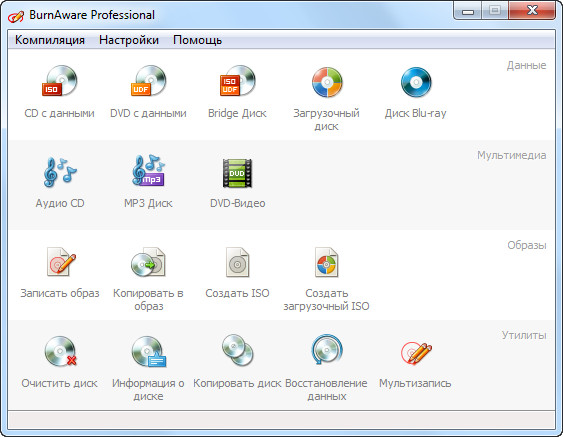Launch DVD с данными UDF disc tool
Image resolution: width=563 pixels, height=437 pixels.
pyautogui.click(x=148, y=81)
